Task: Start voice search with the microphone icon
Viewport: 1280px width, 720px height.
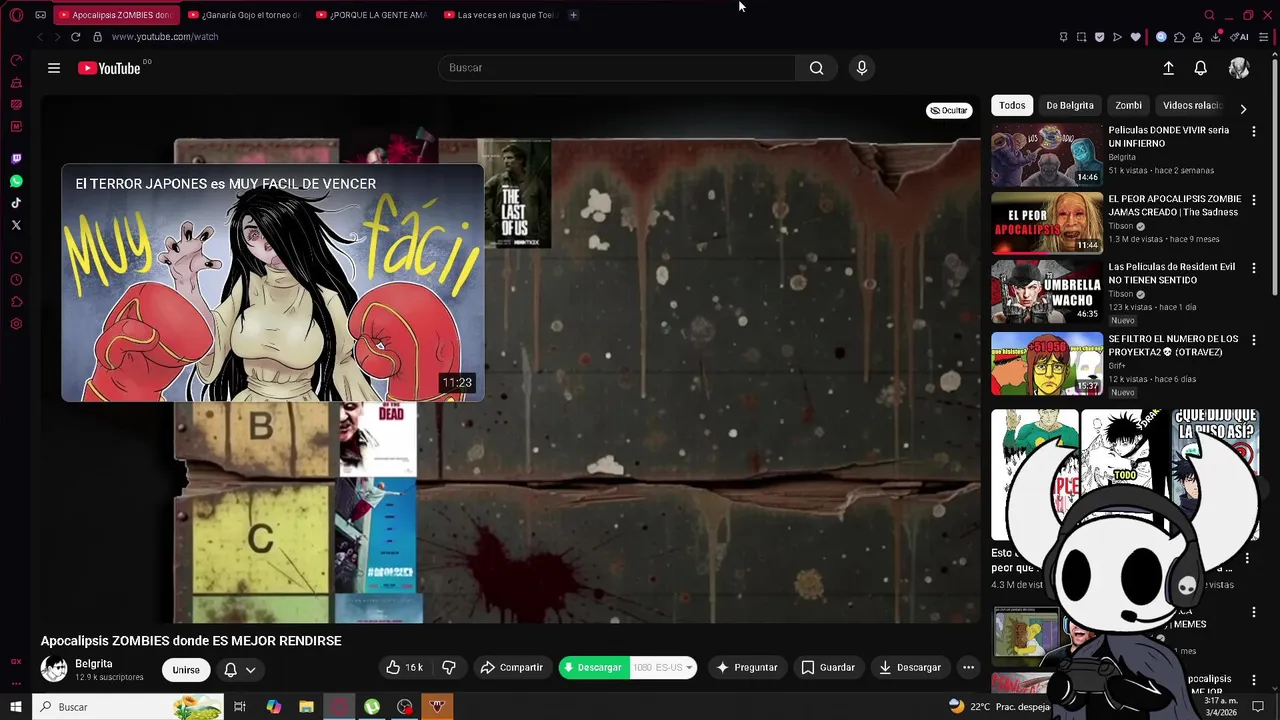Action: [862, 68]
